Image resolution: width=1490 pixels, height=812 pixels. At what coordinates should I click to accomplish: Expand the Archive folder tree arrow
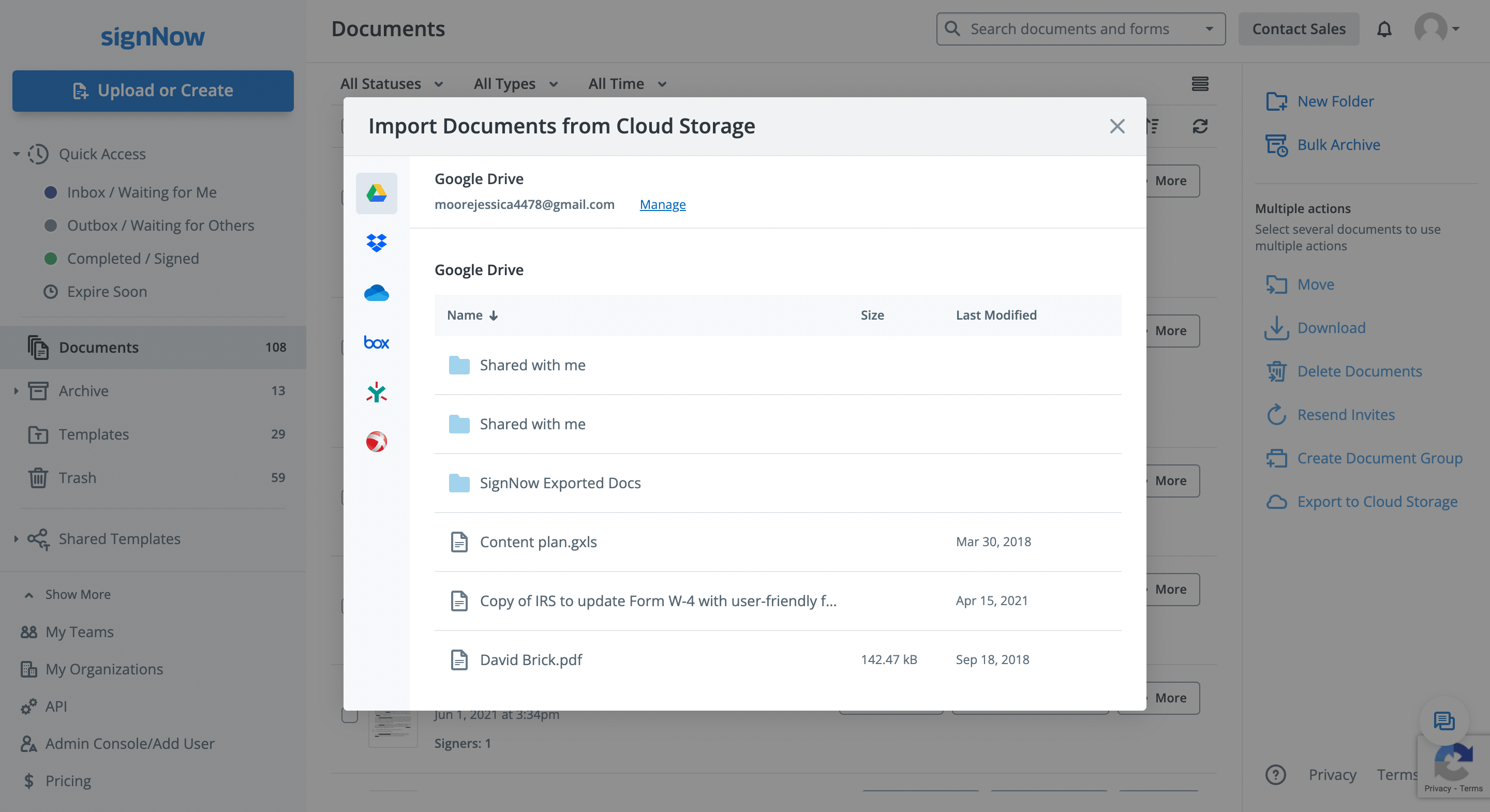[16, 391]
